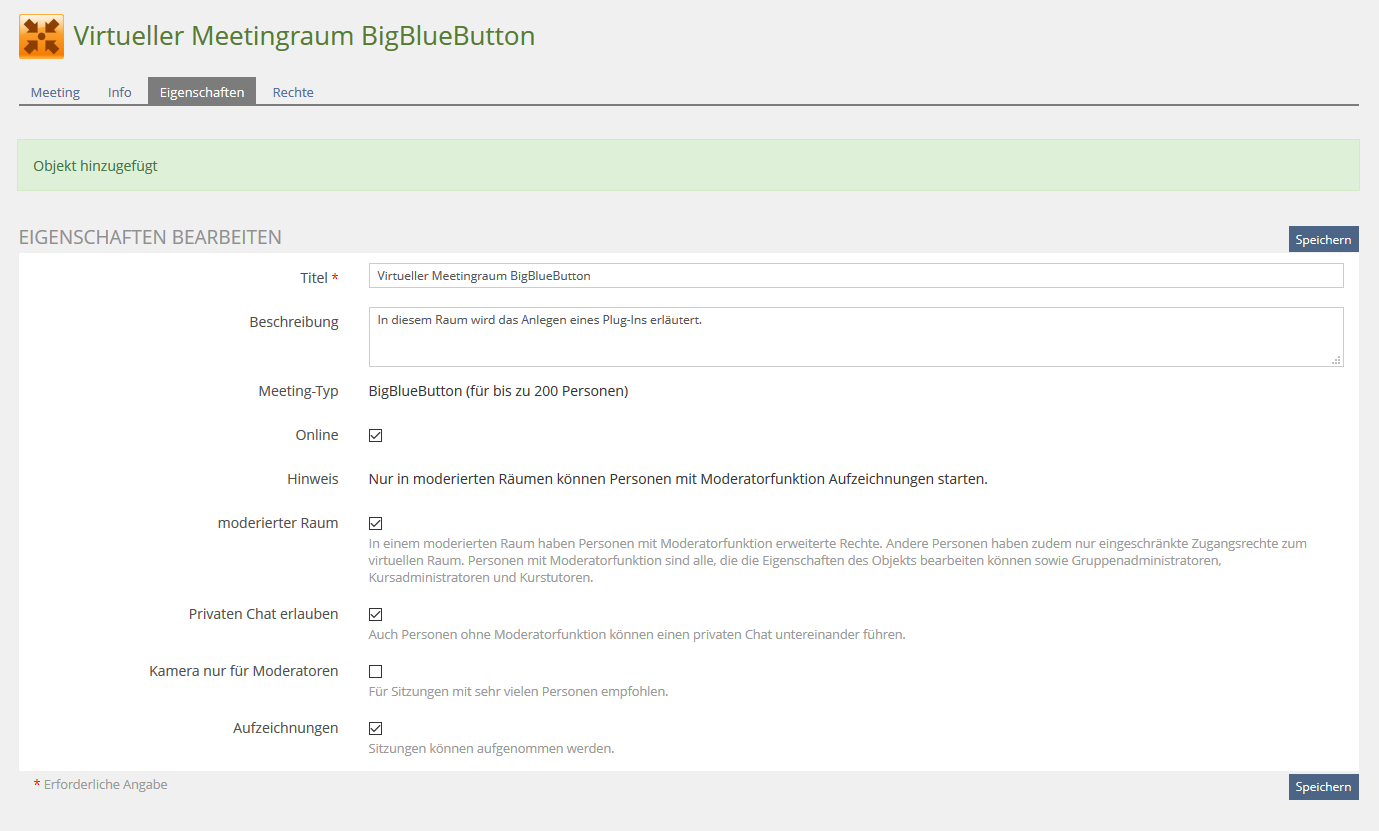Grab the Beschreibung textarea resize handle
Viewport: 1379px width, 831px height.
1336,360
